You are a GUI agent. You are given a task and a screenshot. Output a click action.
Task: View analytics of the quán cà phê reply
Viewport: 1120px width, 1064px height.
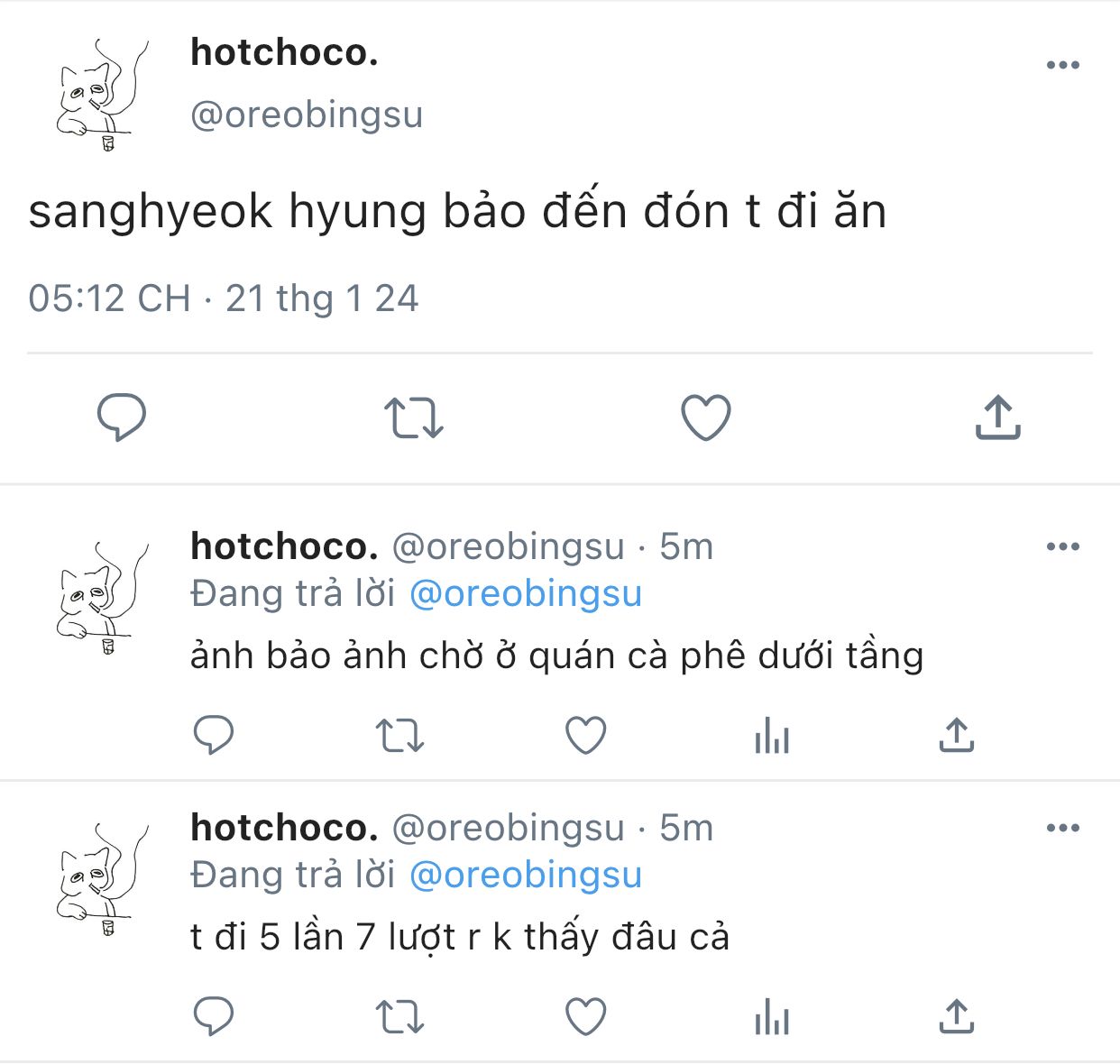772,736
